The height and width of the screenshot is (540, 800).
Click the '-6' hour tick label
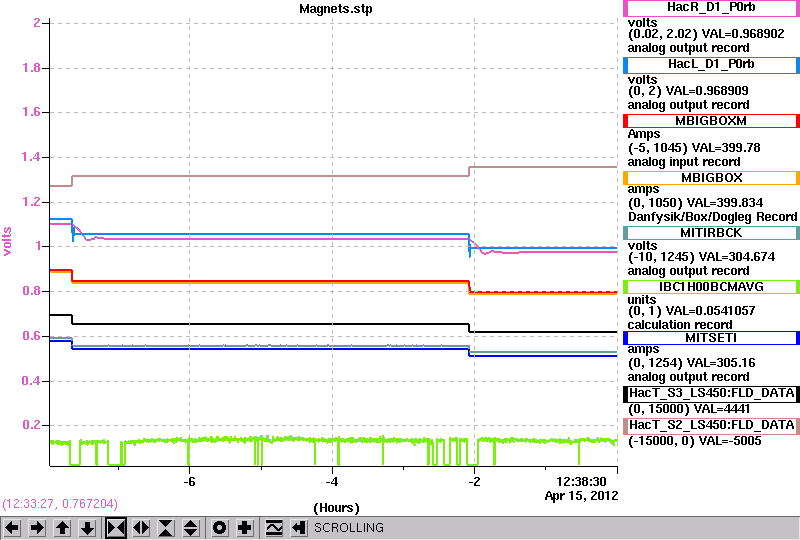pos(189,482)
